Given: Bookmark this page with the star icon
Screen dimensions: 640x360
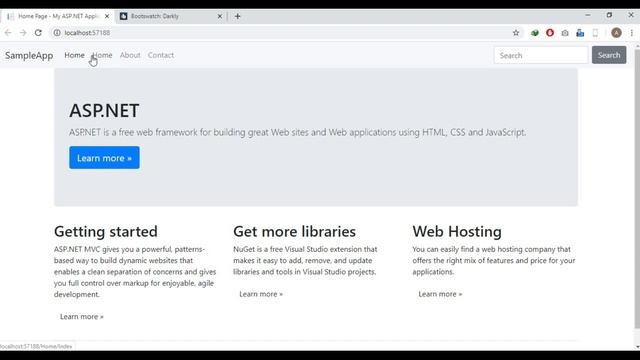Looking at the screenshot, I should pyautogui.click(x=516, y=33).
